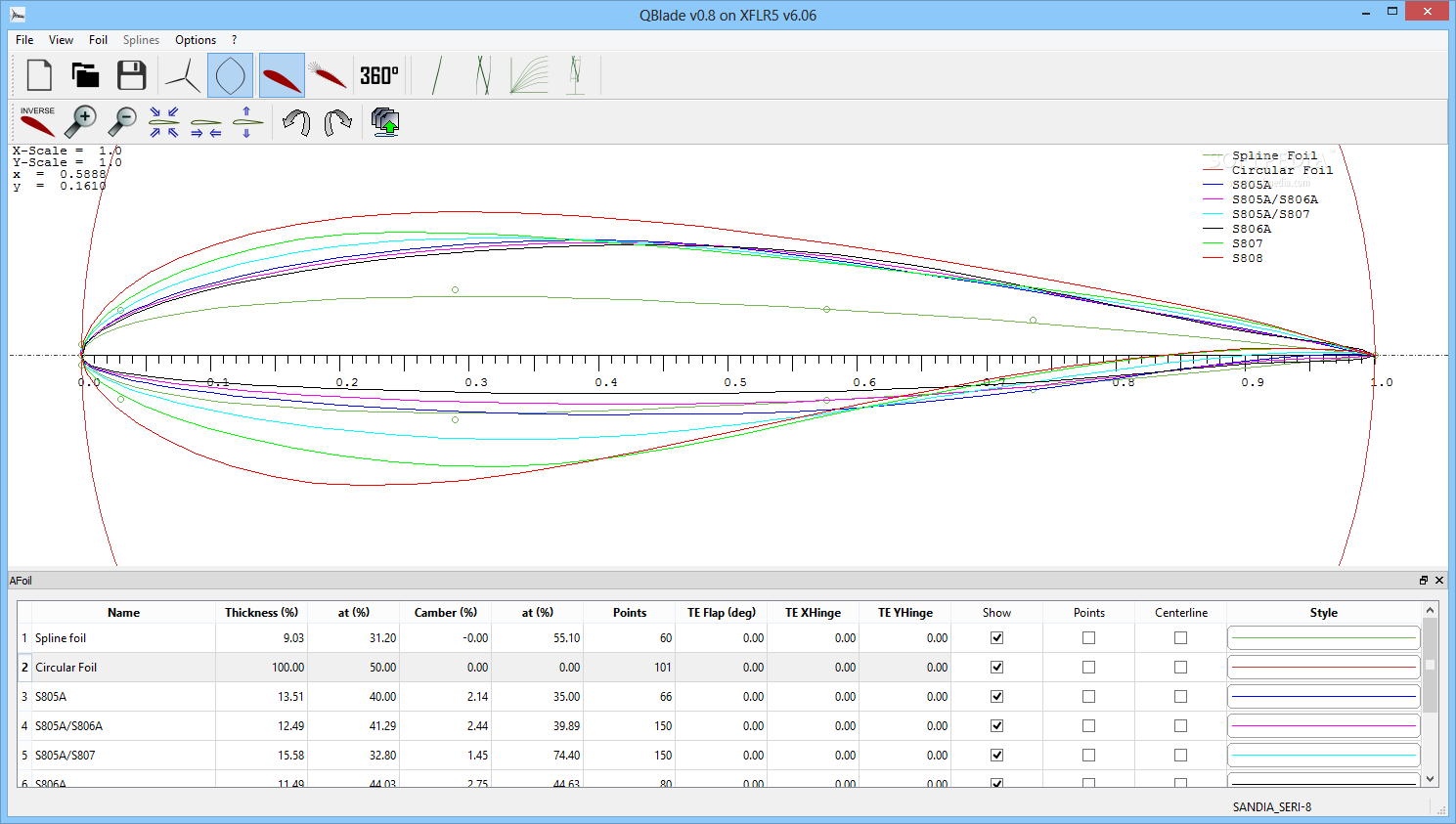This screenshot has height=824, width=1456.
Task: Open the File menu
Action: [24, 40]
